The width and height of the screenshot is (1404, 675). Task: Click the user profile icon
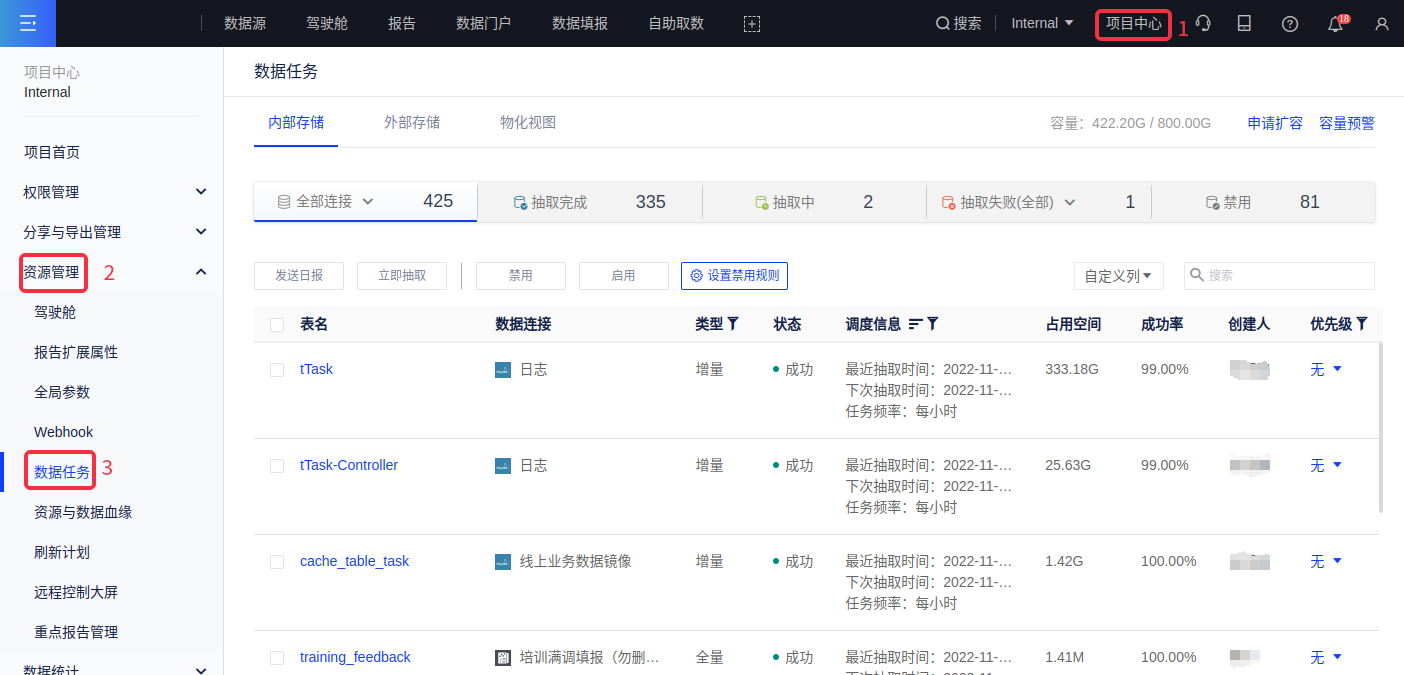click(x=1381, y=24)
